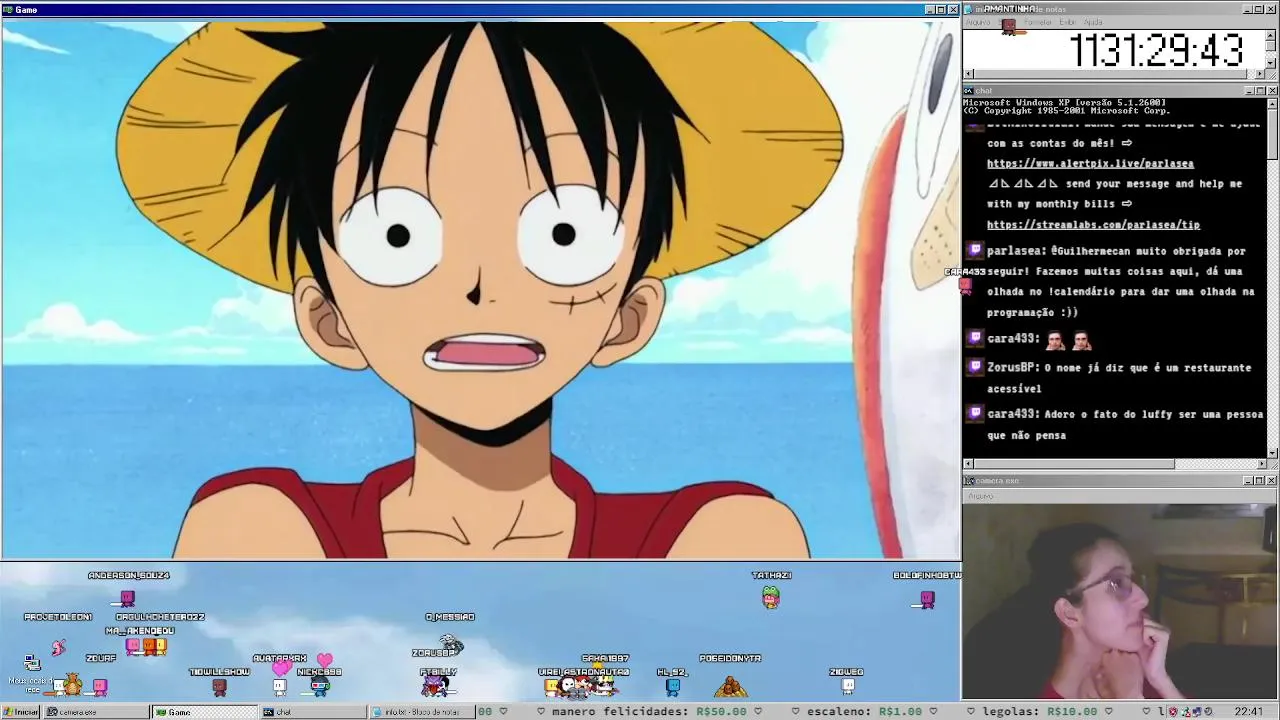1280x720 pixels.
Task: Click the webcam feed in camera.exe
Action: click(1120, 601)
